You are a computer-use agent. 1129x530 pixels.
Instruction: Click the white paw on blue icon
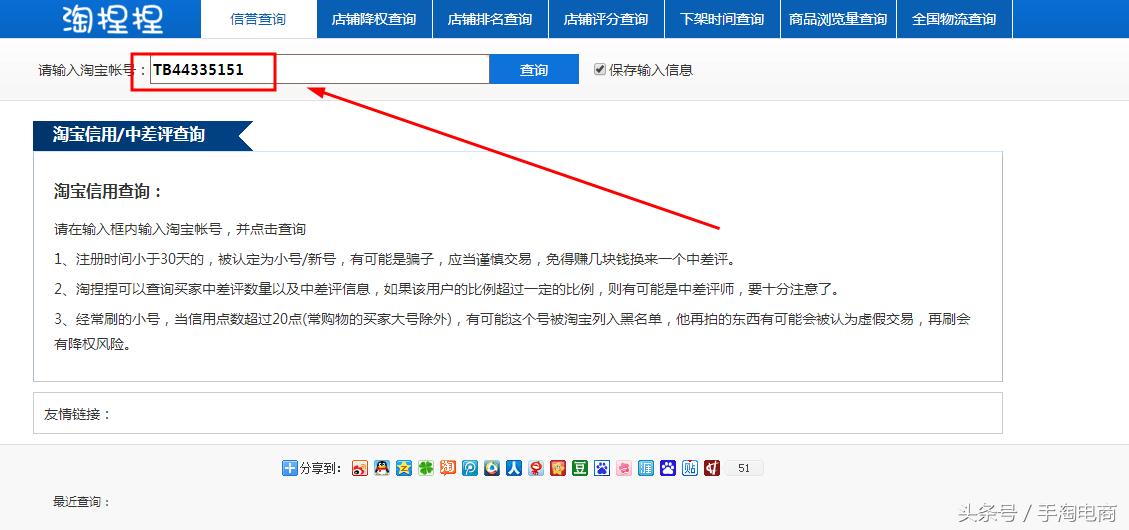tap(668, 468)
